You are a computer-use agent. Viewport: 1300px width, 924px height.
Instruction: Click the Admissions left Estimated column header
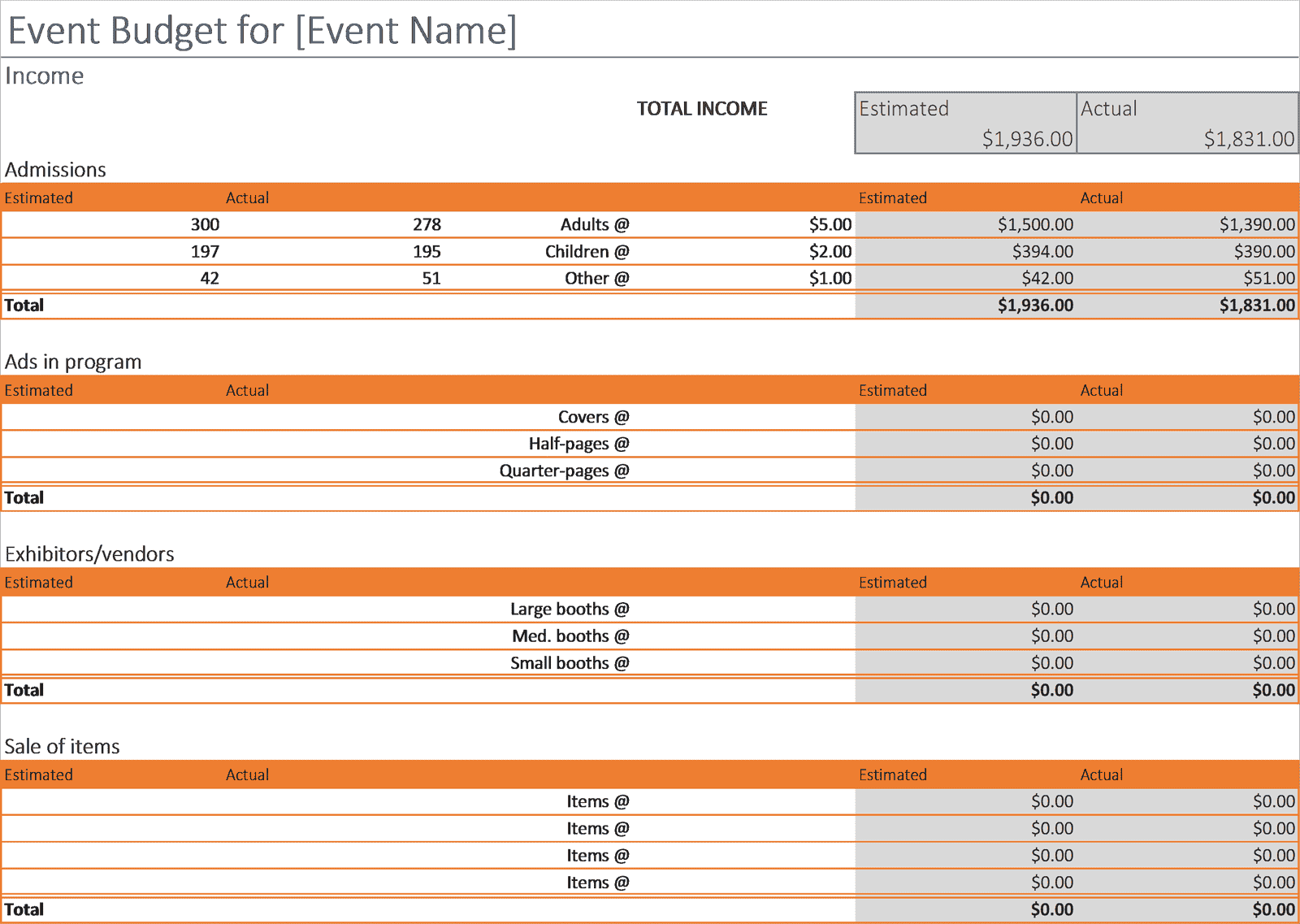tap(39, 198)
